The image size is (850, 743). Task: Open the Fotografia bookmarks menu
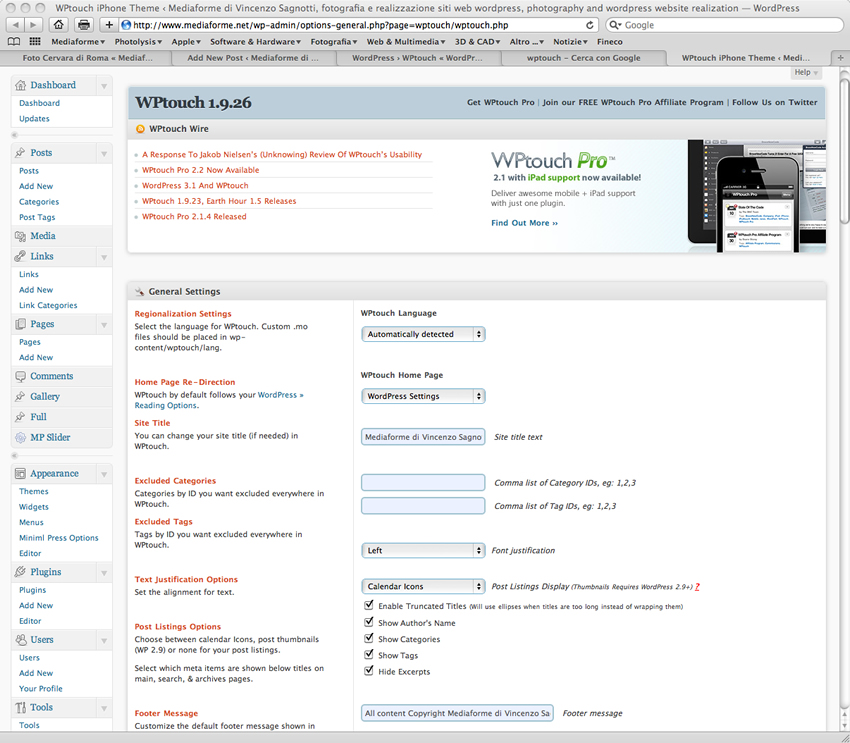pos(334,42)
